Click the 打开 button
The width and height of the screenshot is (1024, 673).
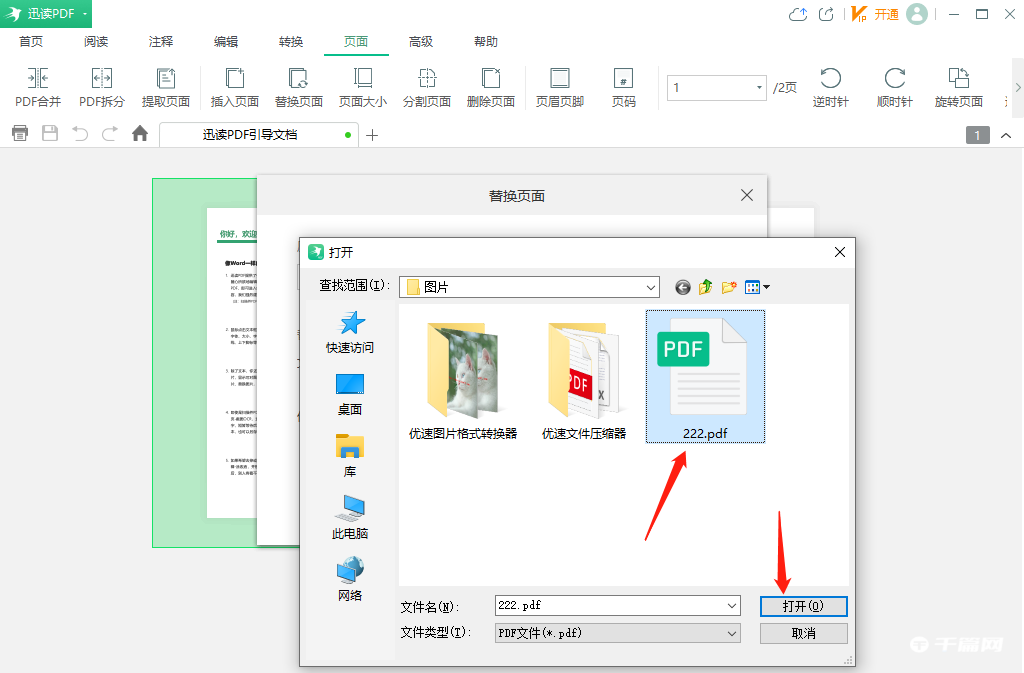[803, 605]
